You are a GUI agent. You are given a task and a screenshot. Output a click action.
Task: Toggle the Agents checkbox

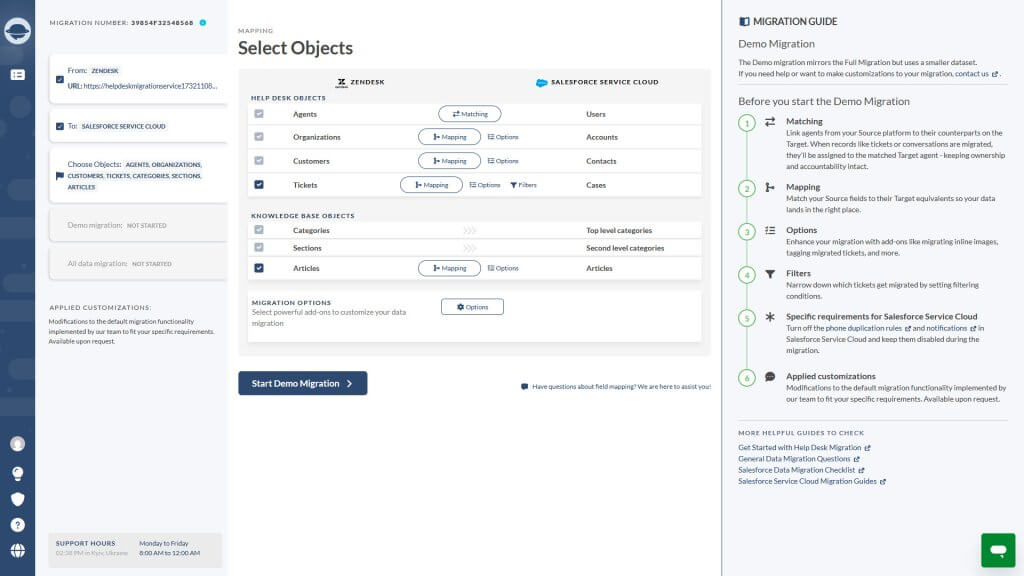pyautogui.click(x=259, y=114)
